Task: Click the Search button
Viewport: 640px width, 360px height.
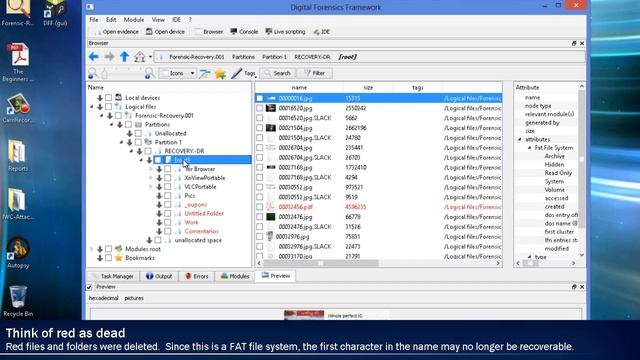Action: (x=278, y=73)
